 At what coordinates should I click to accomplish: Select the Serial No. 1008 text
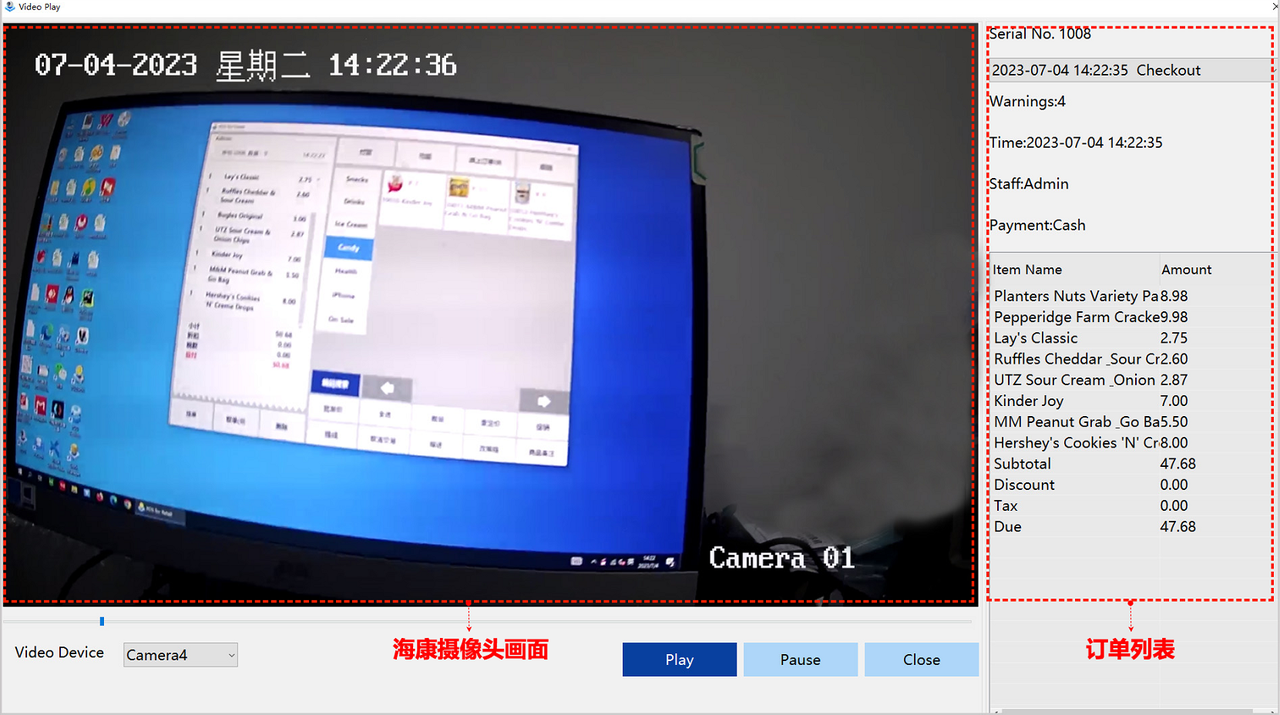1040,34
